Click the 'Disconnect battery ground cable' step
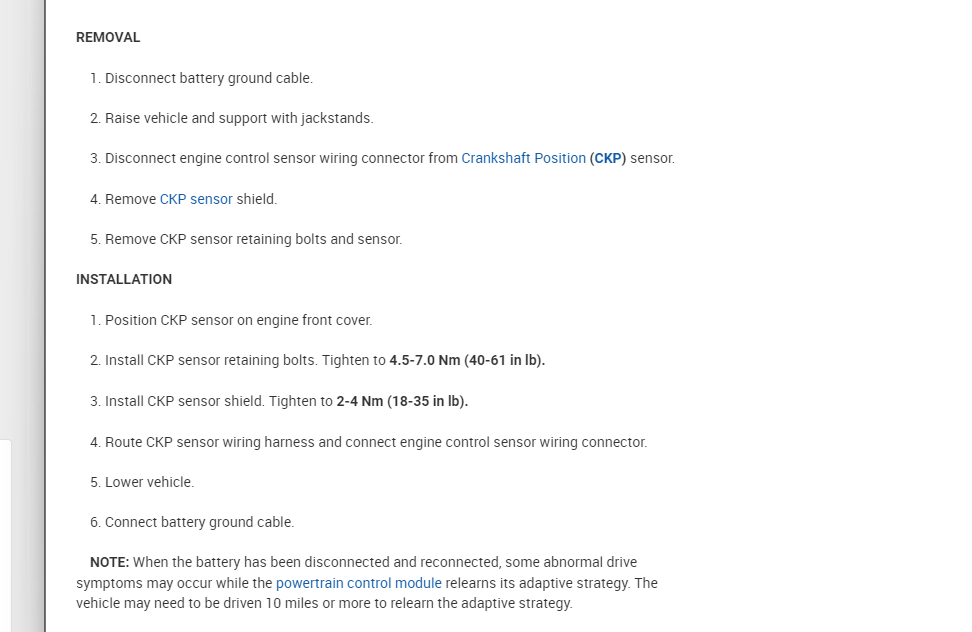972x632 pixels. coord(208,78)
